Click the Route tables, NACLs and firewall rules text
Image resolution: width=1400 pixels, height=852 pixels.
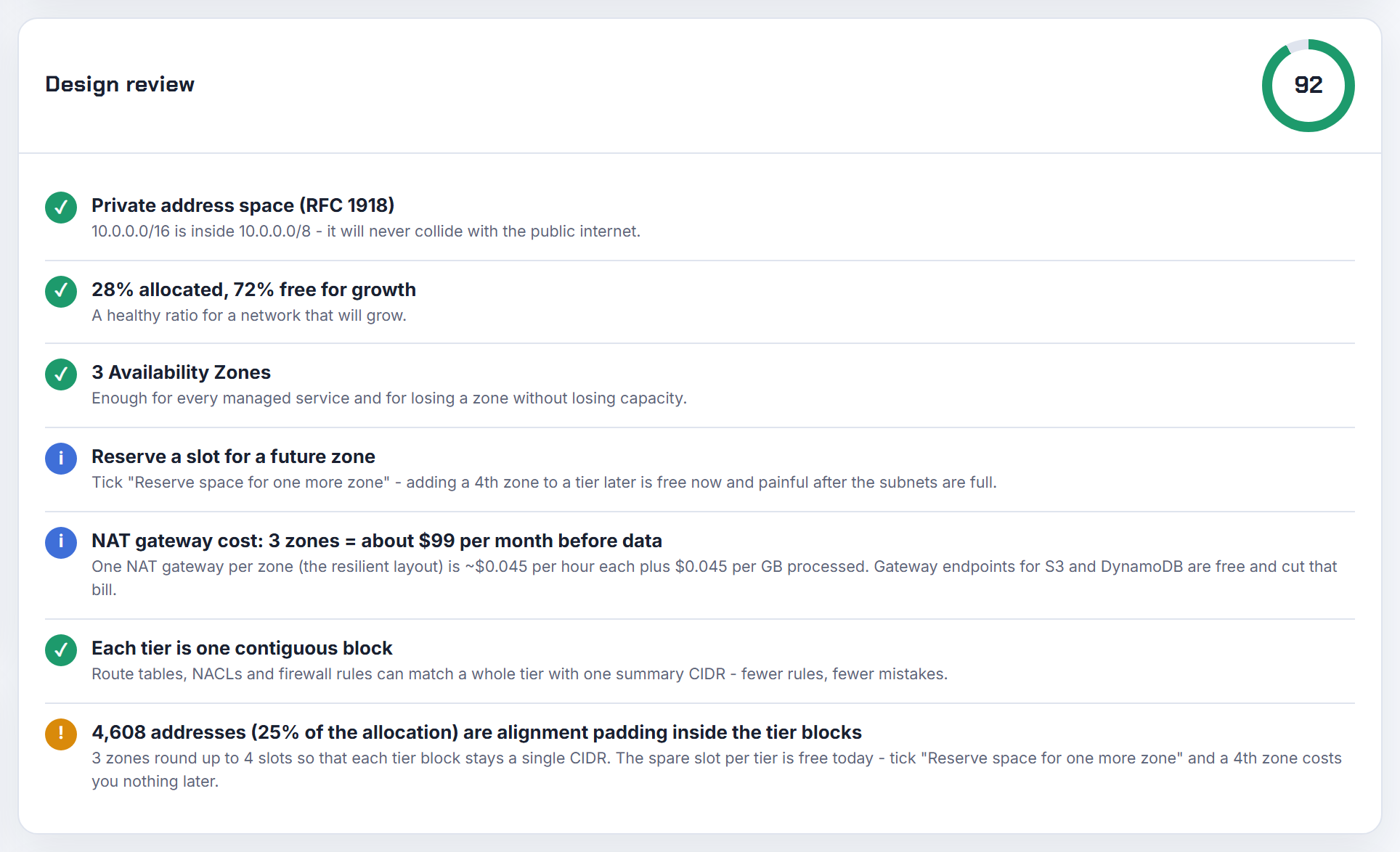(519, 674)
